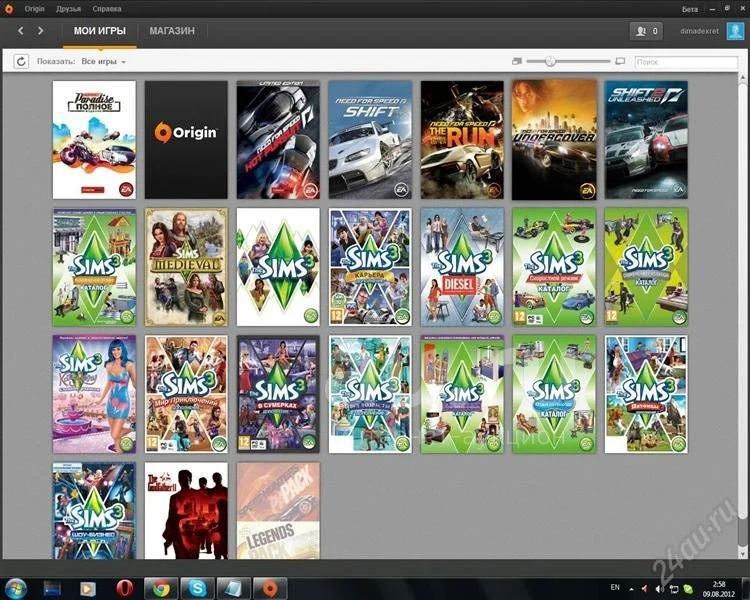
Task: Open the user avatar picture
Action: pyautogui.click(x=735, y=31)
